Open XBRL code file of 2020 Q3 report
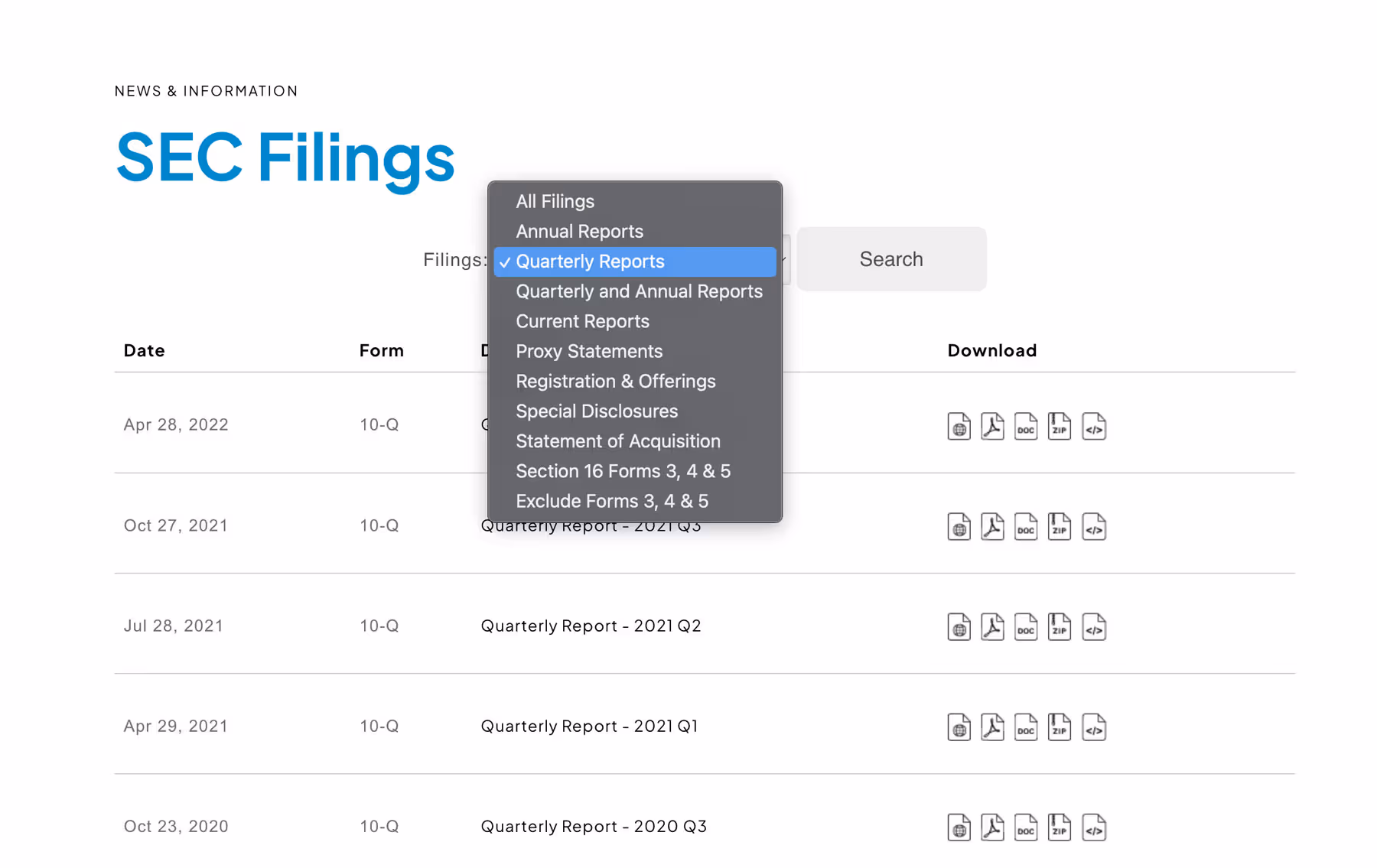Viewport: 1377px width, 868px height. coord(1094,827)
